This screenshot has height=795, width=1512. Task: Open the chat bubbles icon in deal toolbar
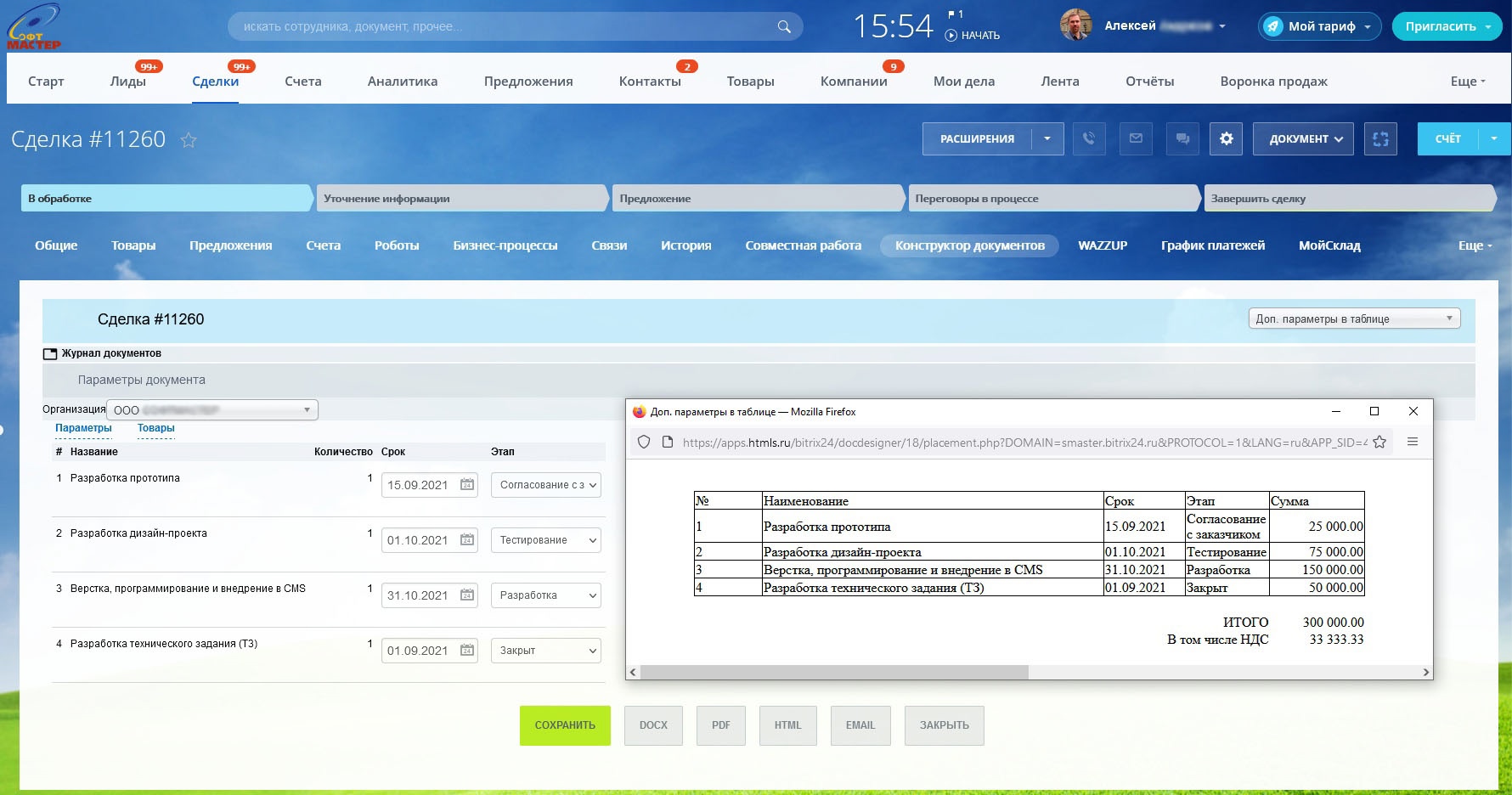tap(1182, 138)
